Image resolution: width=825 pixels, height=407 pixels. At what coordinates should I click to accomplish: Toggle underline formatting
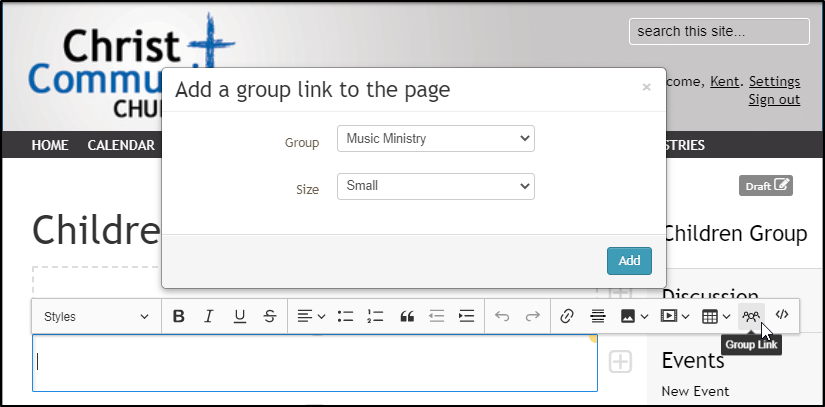pyautogui.click(x=240, y=316)
